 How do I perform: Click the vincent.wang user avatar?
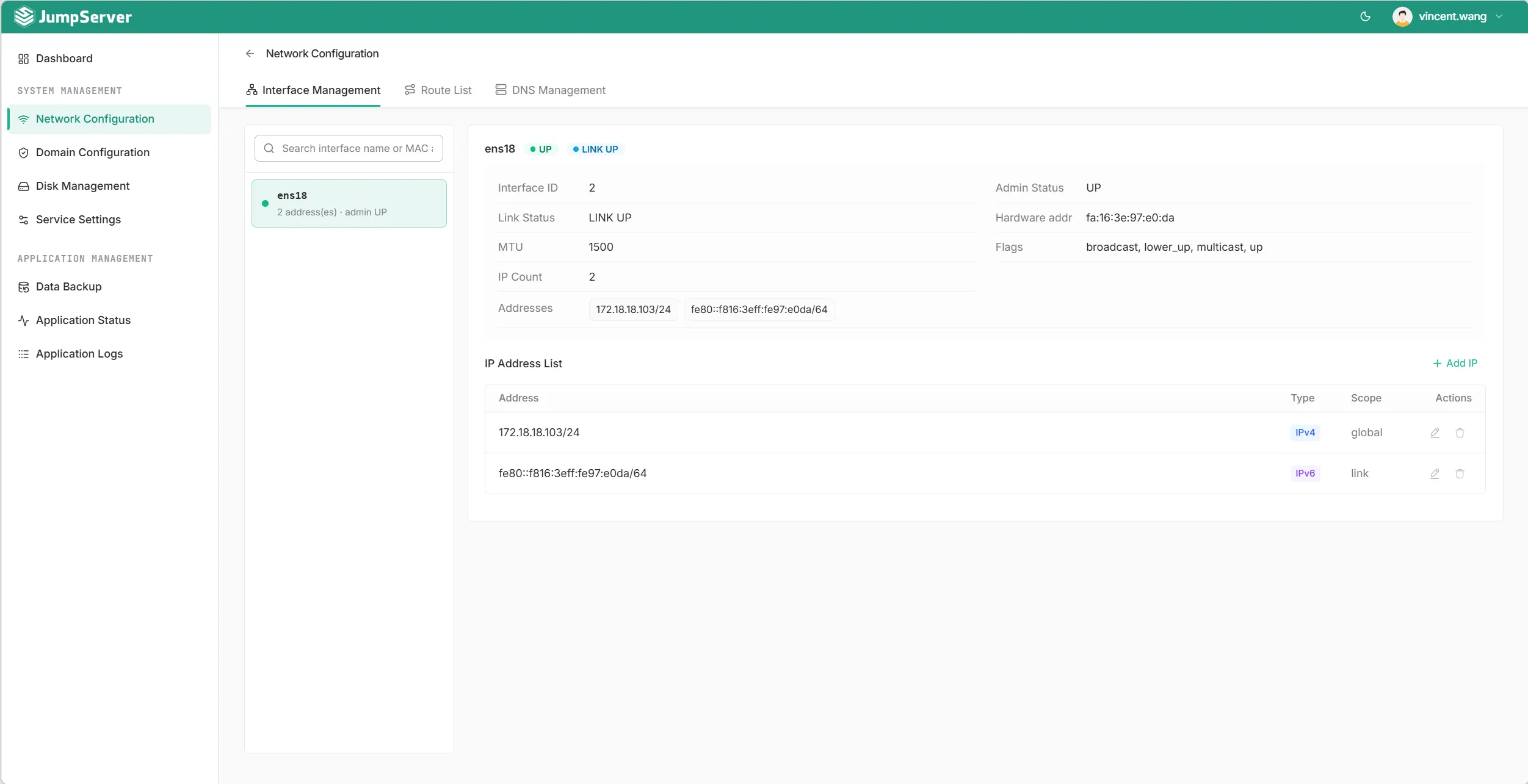(x=1402, y=16)
